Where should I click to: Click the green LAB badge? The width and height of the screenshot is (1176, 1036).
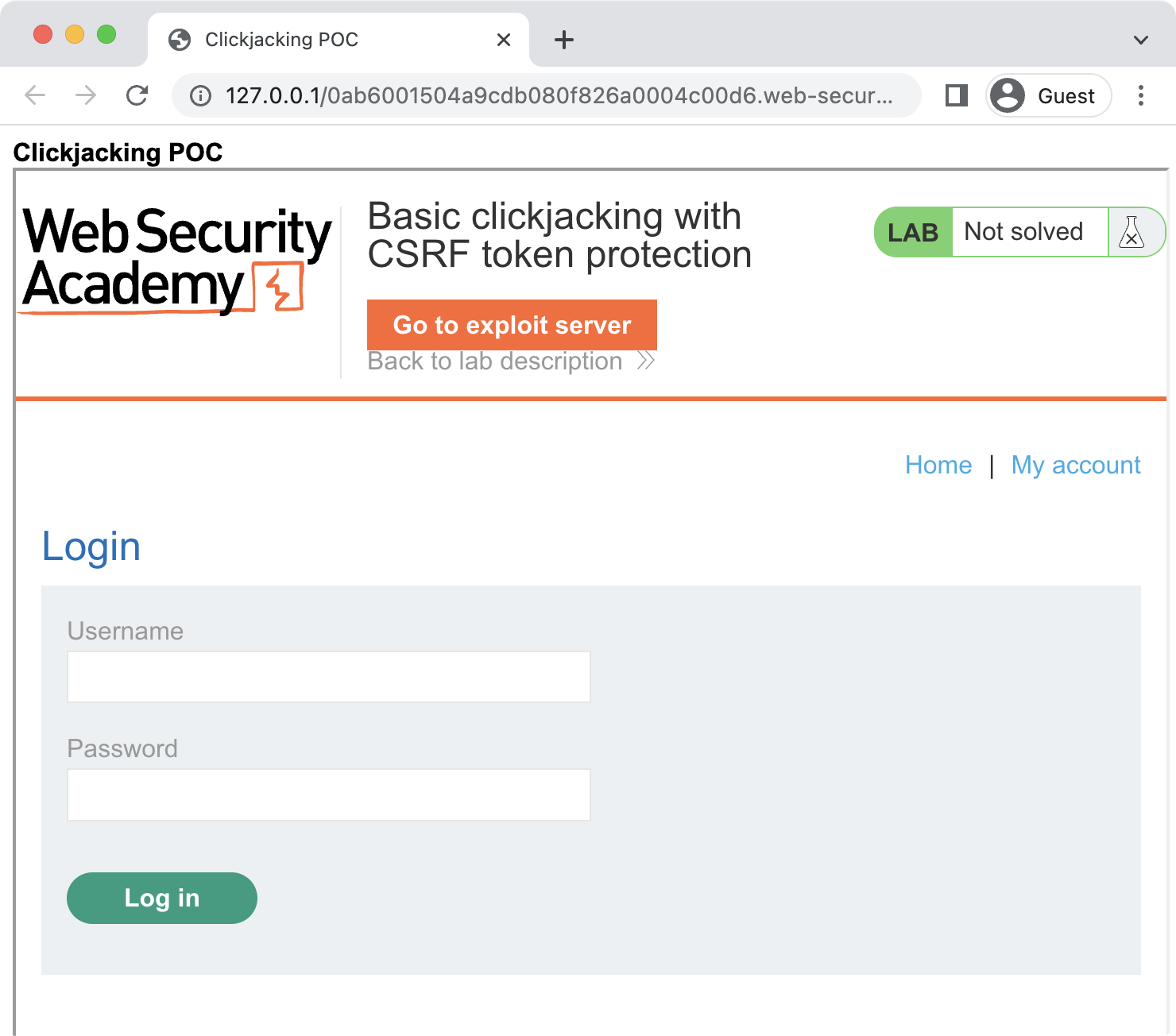911,232
